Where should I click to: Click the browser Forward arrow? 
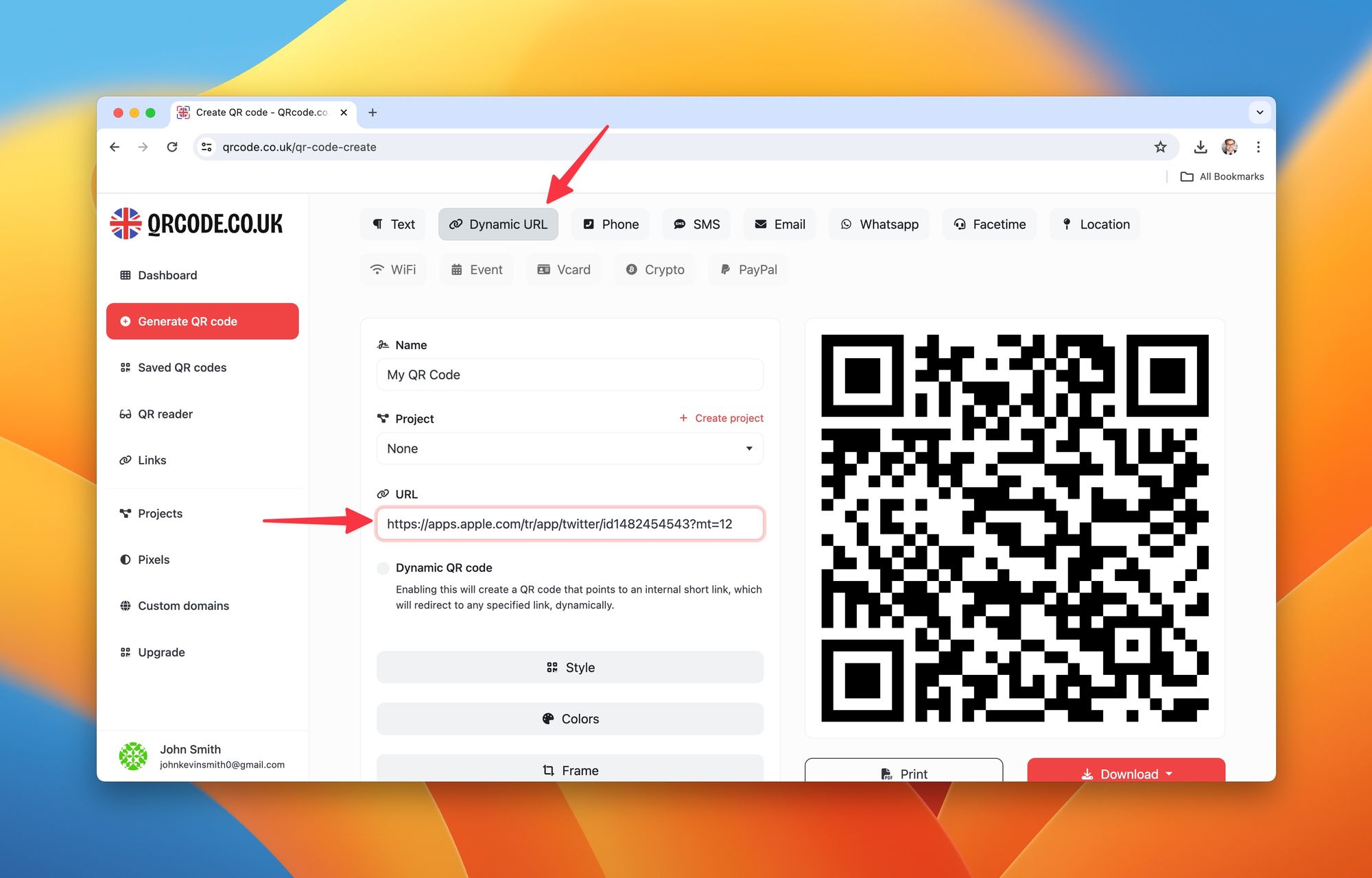[143, 147]
